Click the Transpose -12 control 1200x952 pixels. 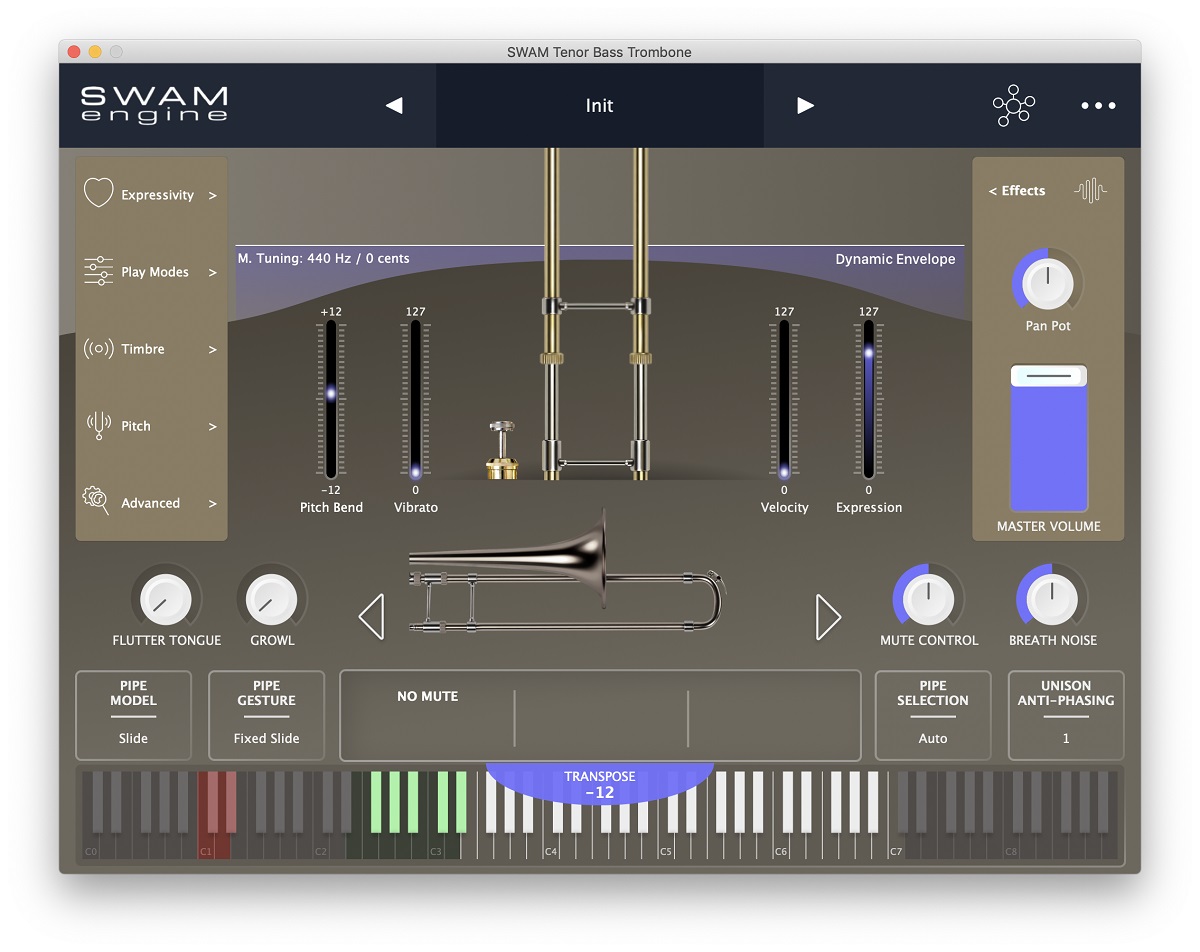[x=600, y=784]
